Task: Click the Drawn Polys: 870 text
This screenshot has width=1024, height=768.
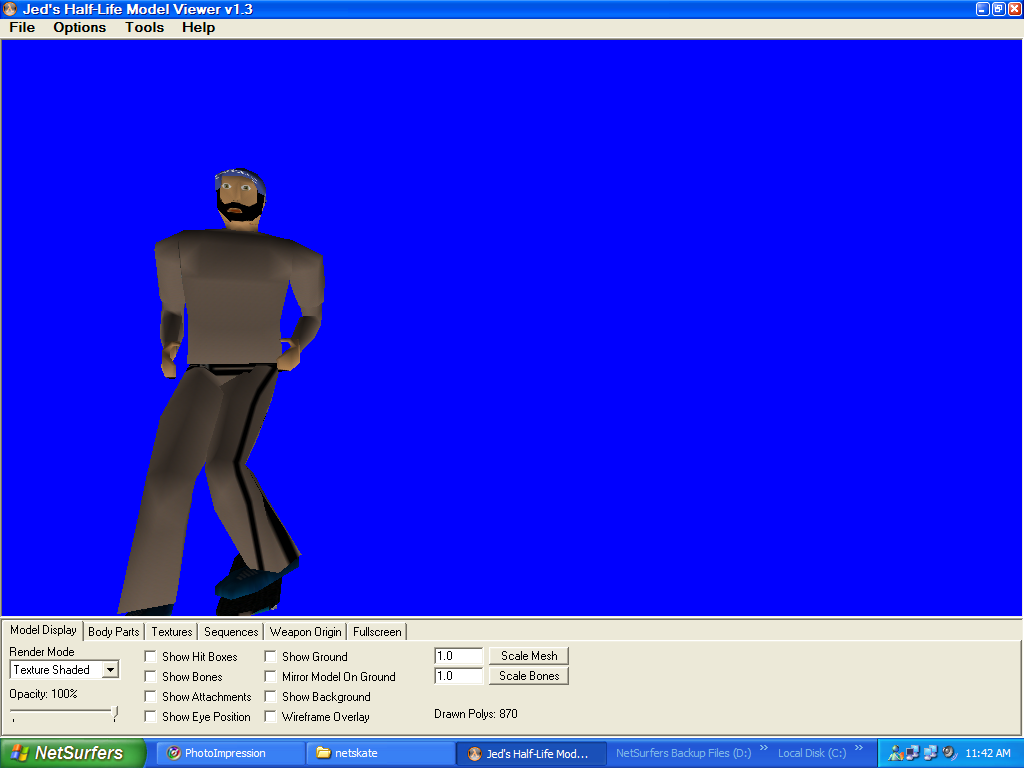Action: [x=475, y=714]
